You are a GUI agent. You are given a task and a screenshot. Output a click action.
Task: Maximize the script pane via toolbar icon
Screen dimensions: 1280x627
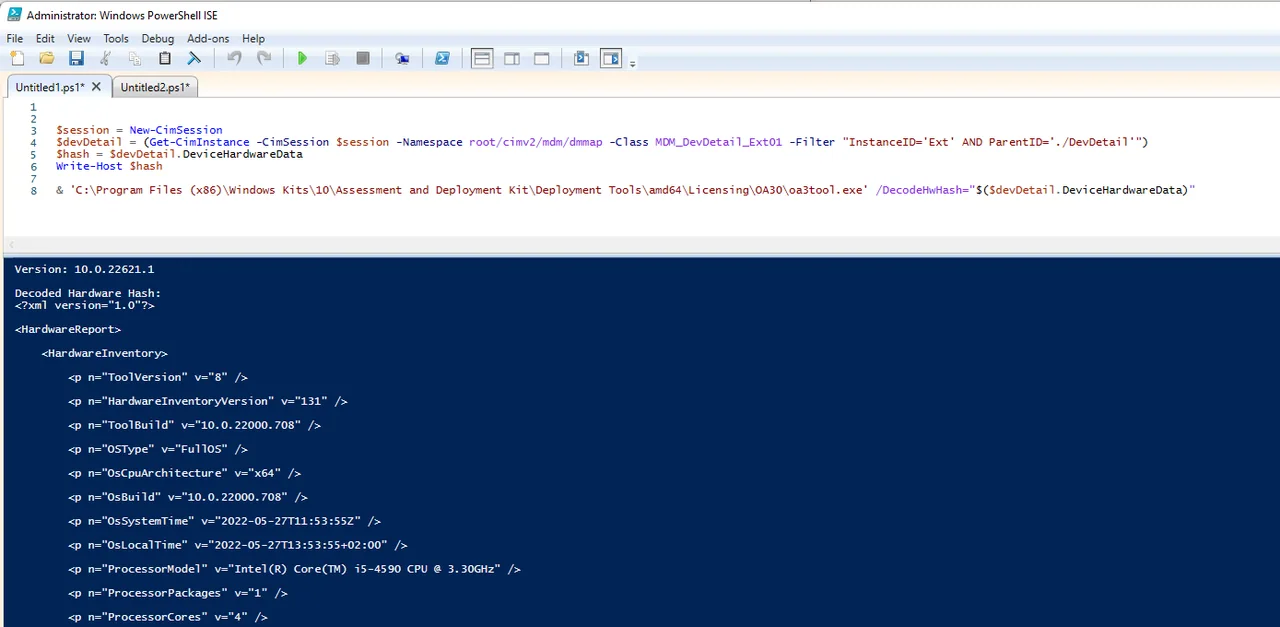click(542, 59)
